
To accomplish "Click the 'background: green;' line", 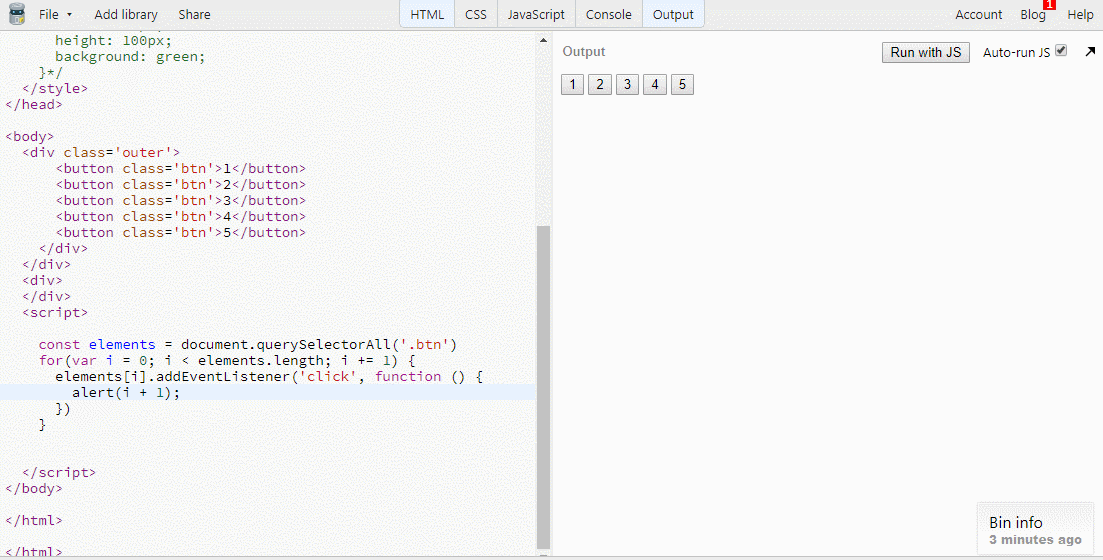I will point(130,57).
